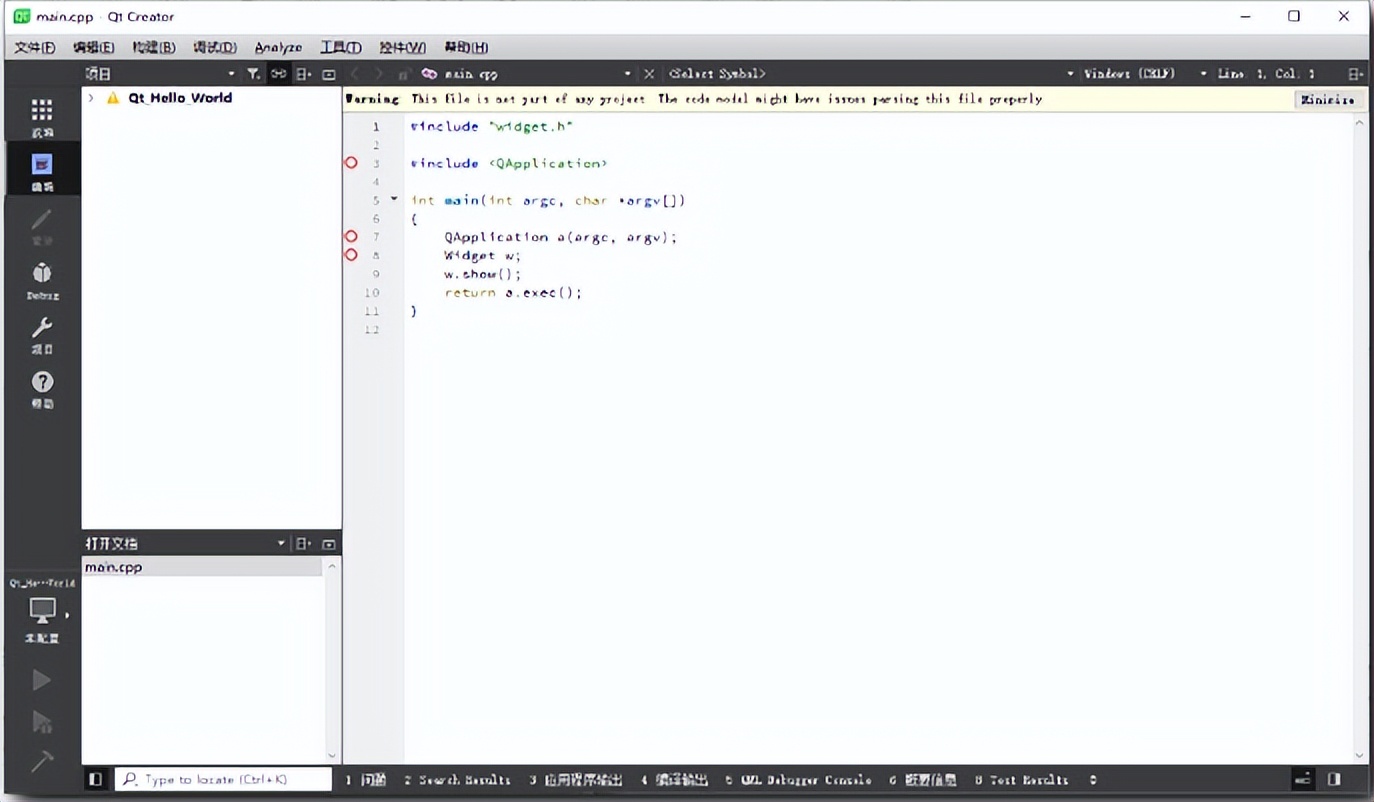
Task: Click the filter tree funnel icon
Action: [253, 74]
